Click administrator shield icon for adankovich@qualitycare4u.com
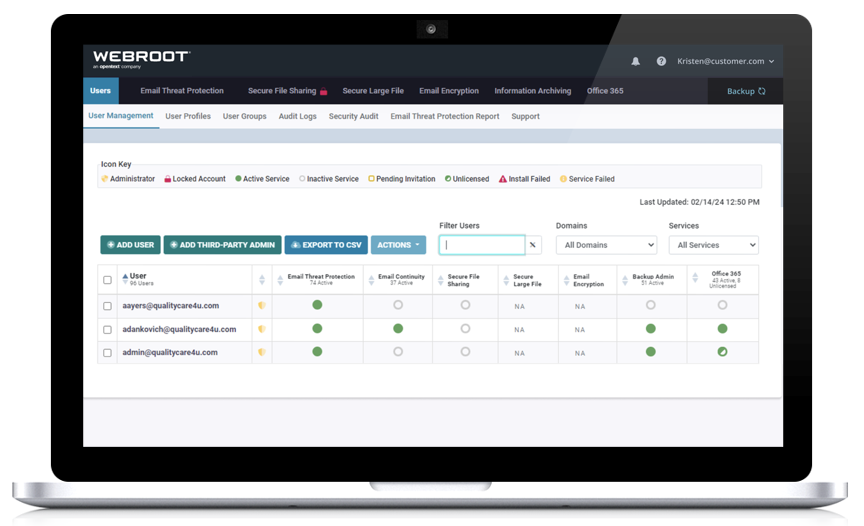Image resolution: width=864 pixels, height=526 pixels. 262,329
